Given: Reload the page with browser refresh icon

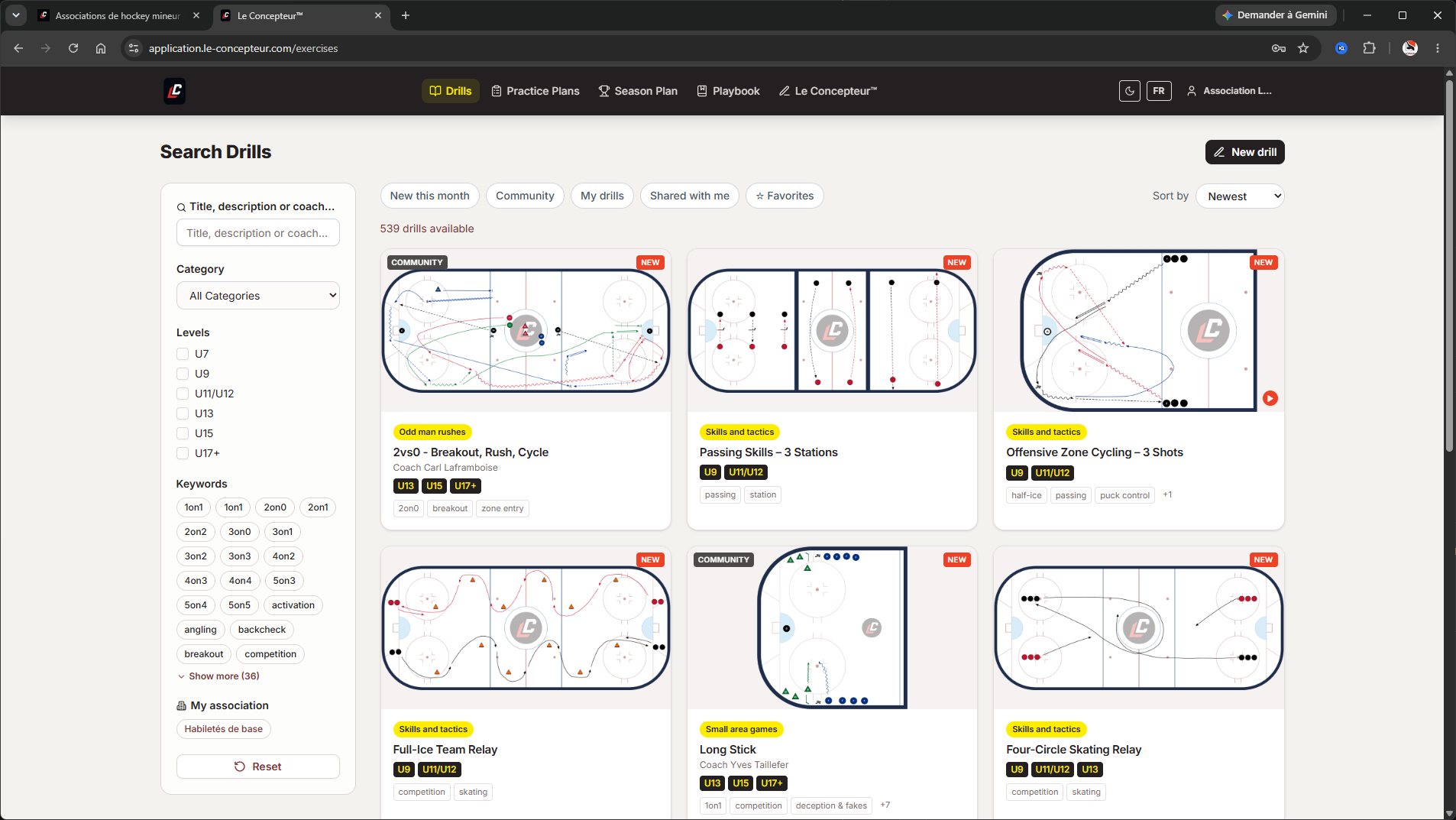Looking at the screenshot, I should [x=73, y=48].
